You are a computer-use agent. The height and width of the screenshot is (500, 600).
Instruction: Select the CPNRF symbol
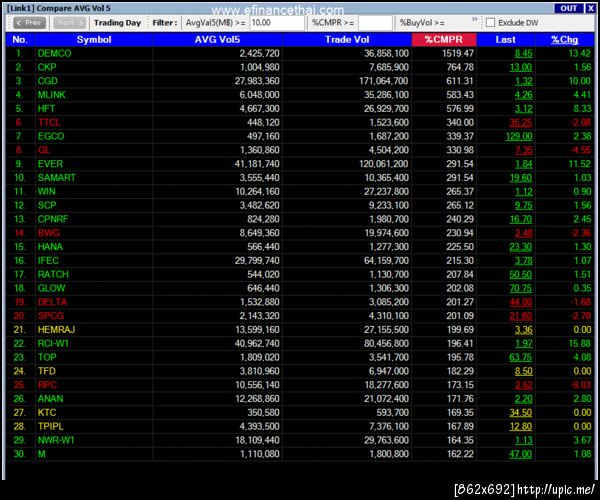53,219
